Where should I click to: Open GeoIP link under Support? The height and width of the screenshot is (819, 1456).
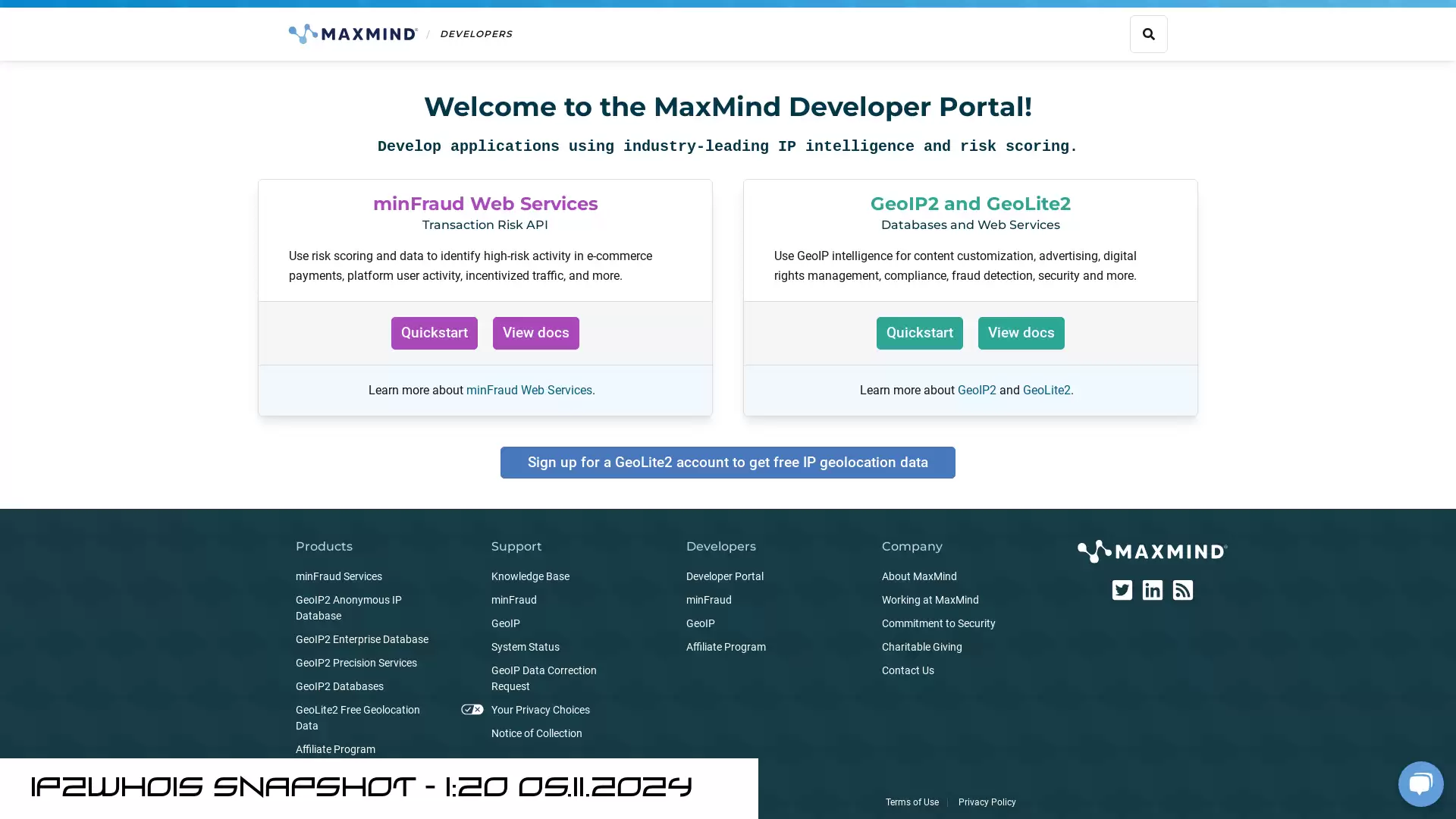click(x=505, y=623)
